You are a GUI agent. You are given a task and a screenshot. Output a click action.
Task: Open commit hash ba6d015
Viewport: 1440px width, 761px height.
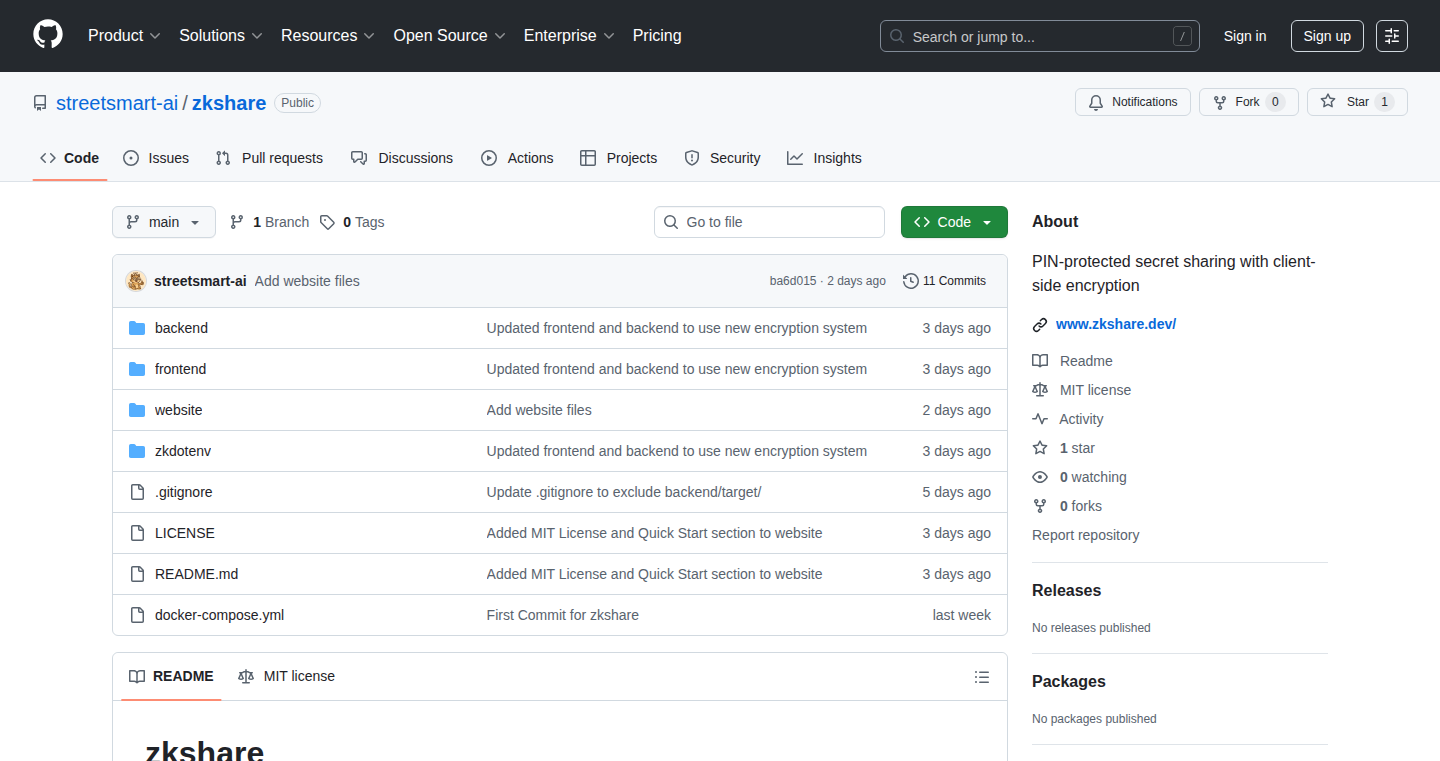[x=793, y=281]
